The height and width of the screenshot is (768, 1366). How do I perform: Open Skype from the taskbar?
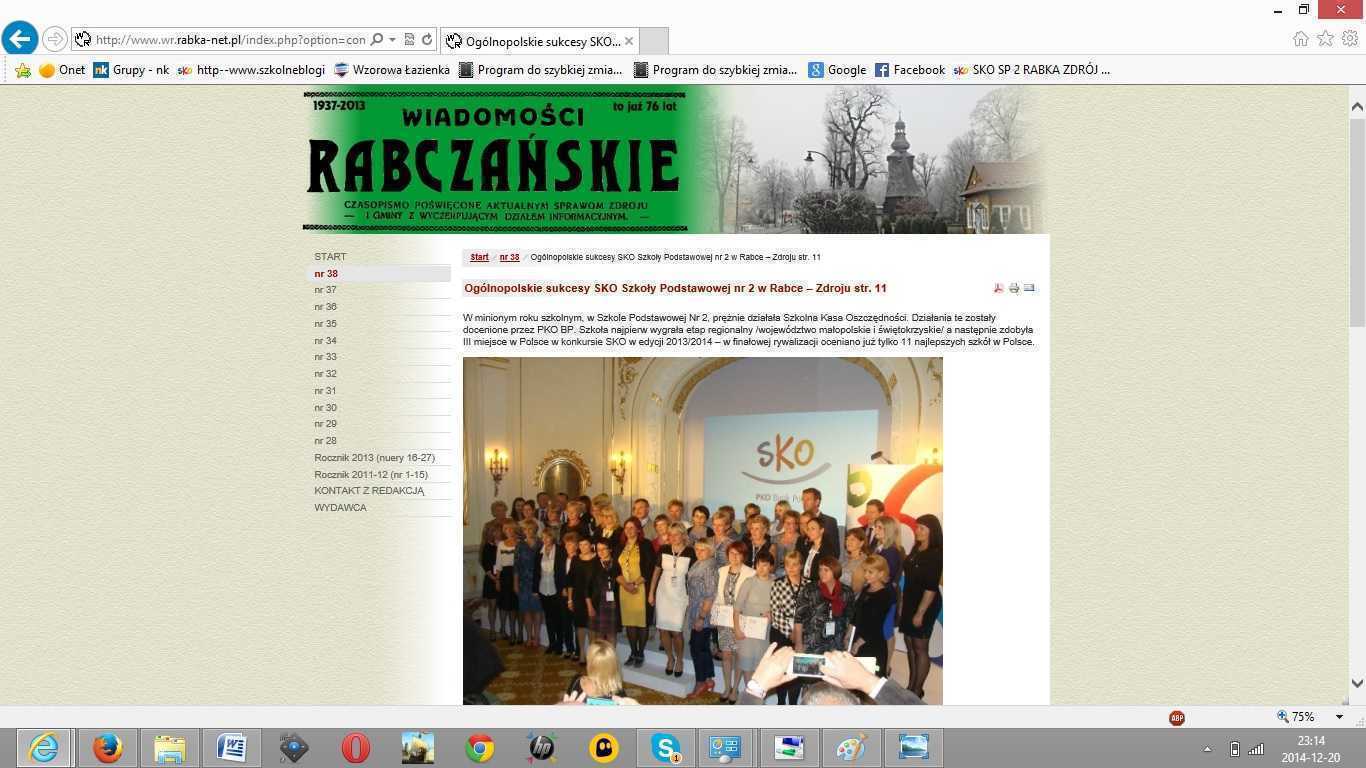point(666,747)
